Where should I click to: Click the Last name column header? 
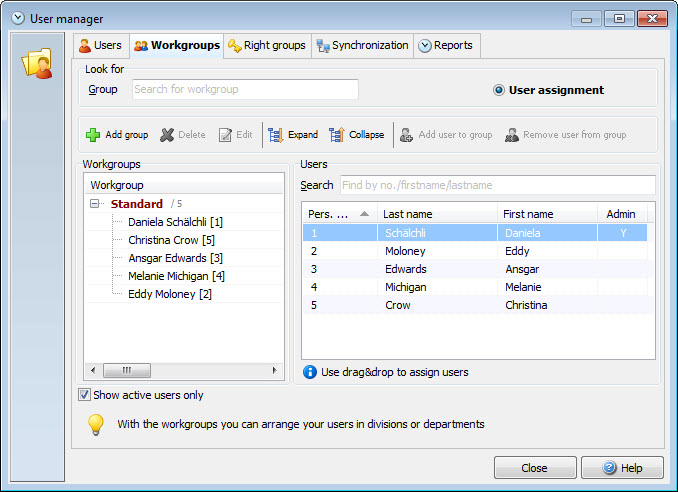tap(438, 214)
